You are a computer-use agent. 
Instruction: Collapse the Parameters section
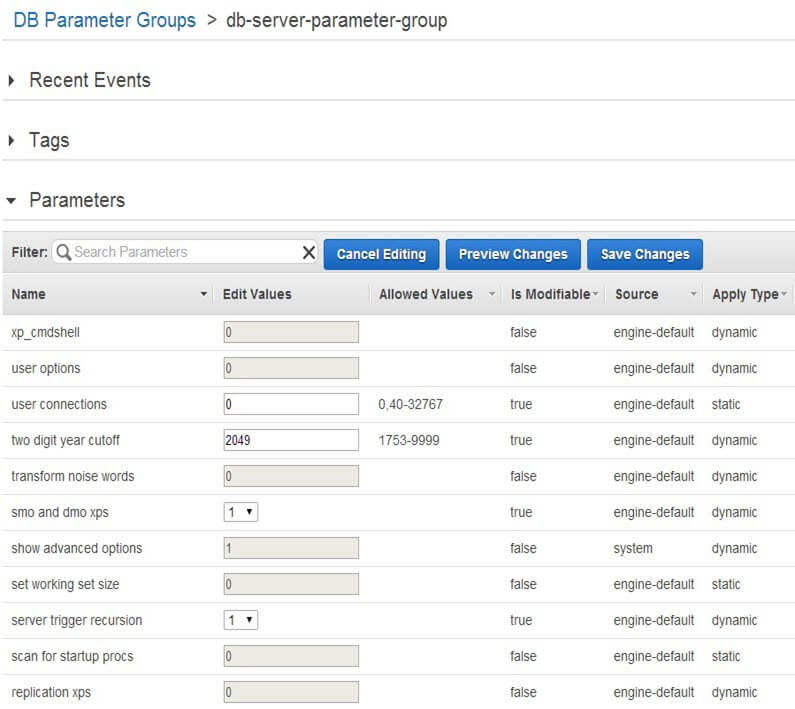[x=12, y=201]
